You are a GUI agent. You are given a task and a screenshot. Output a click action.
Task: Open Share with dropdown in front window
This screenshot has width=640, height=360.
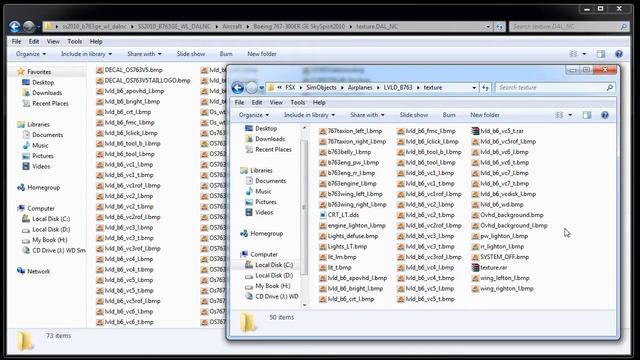click(367, 115)
